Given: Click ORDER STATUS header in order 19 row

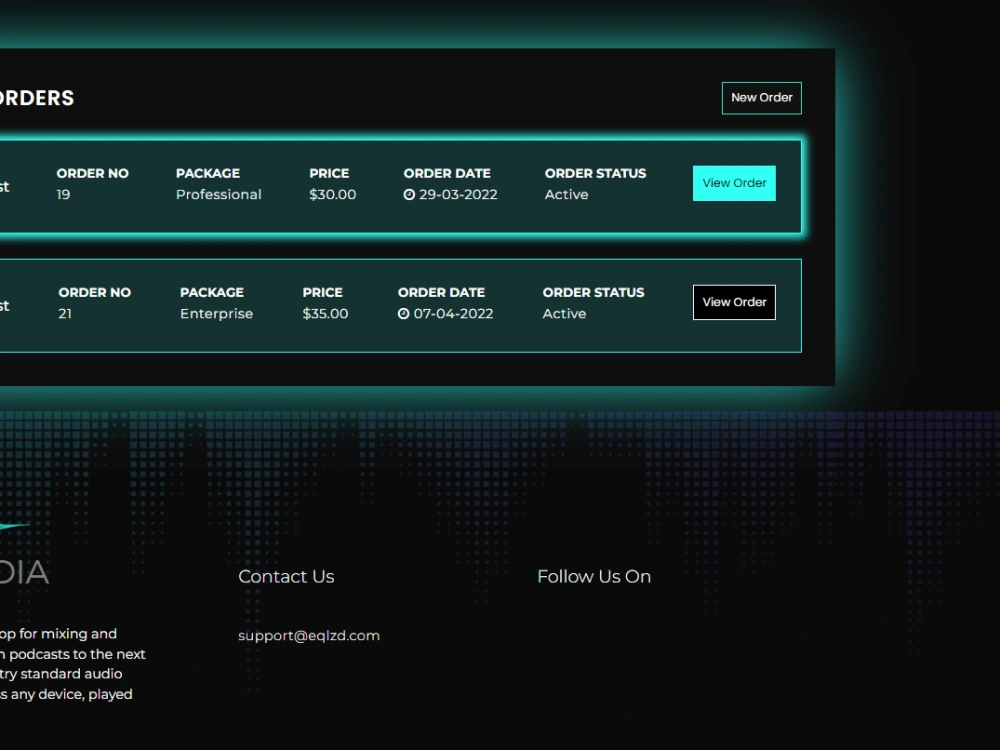Looking at the screenshot, I should 595,173.
